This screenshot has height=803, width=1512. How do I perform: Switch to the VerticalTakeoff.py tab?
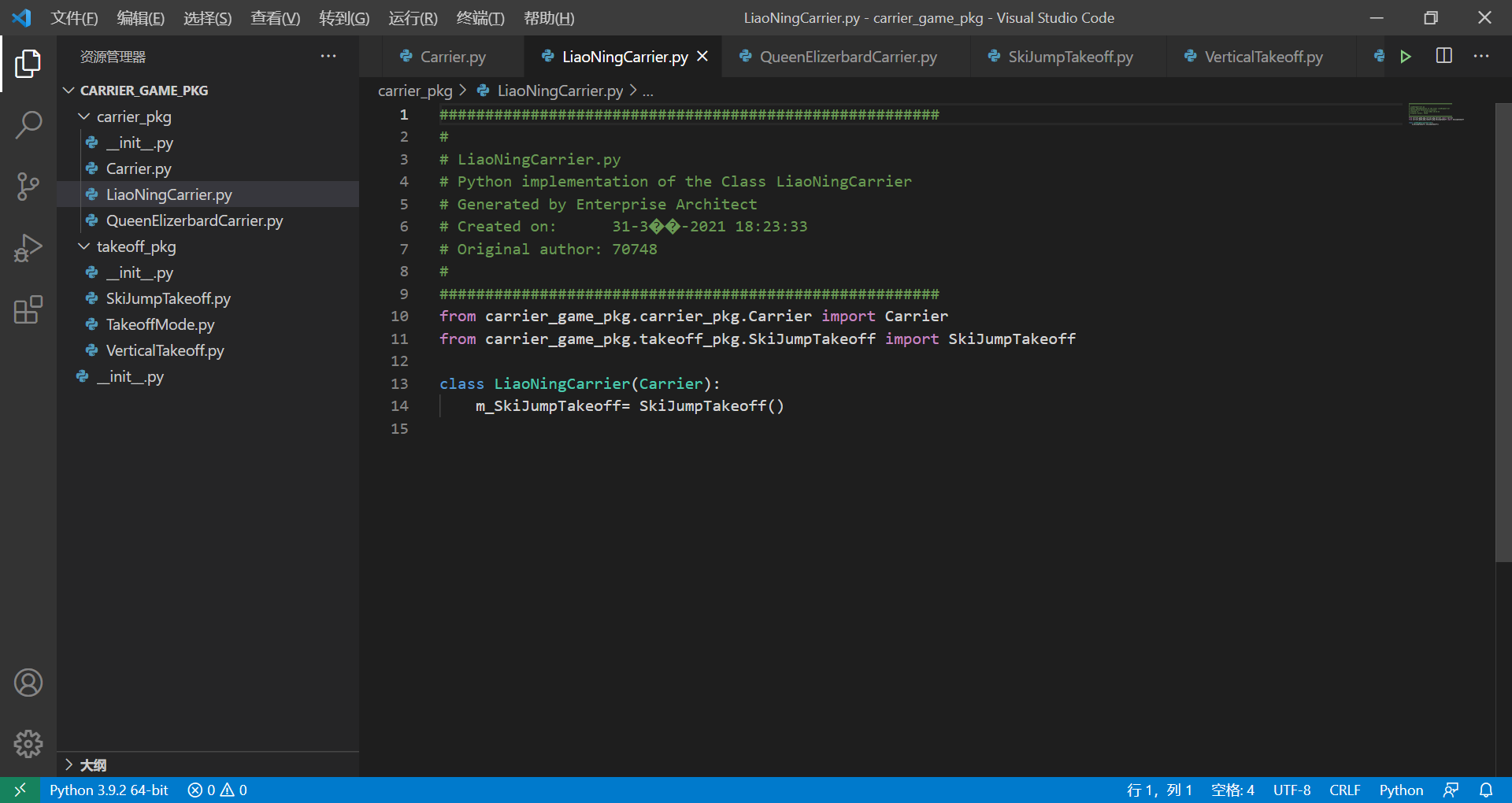click(1262, 57)
